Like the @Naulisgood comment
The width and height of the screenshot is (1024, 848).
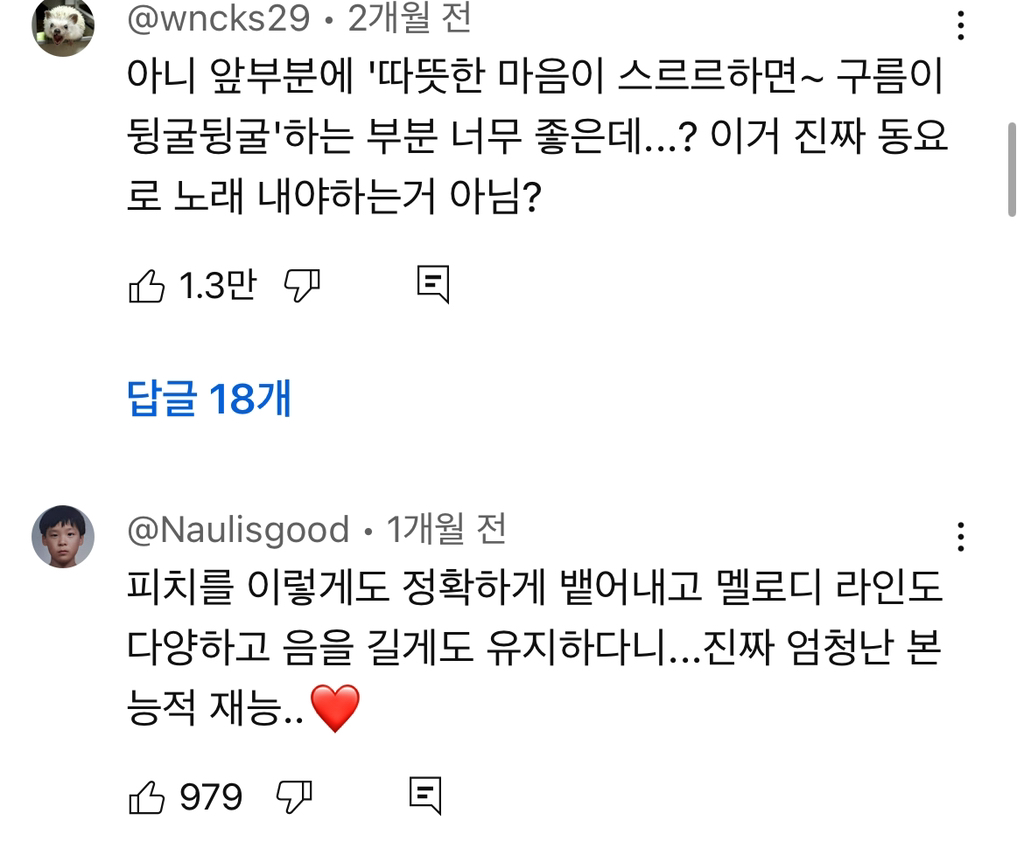coord(147,797)
